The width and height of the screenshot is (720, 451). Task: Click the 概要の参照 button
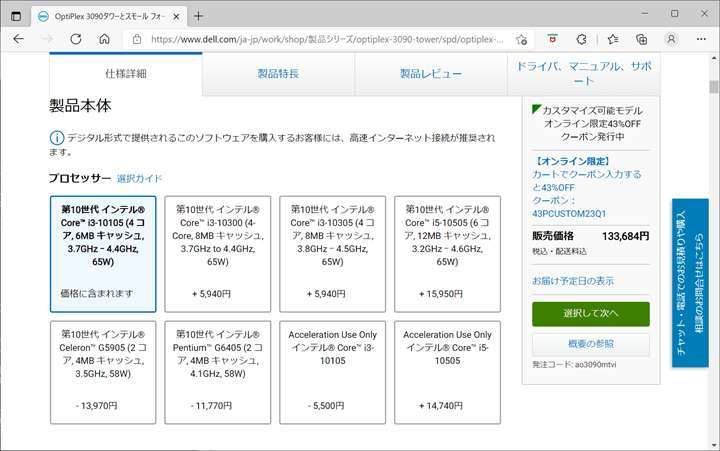[591, 344]
